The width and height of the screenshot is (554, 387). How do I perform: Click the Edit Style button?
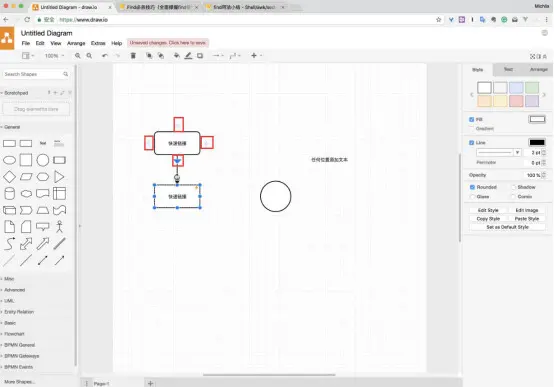(488, 210)
